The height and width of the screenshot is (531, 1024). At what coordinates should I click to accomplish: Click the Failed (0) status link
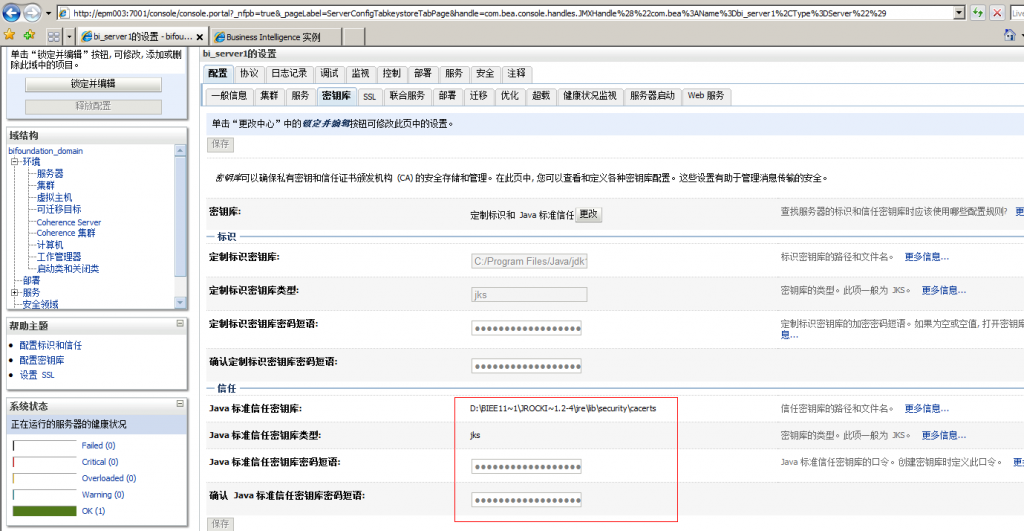(x=99, y=445)
